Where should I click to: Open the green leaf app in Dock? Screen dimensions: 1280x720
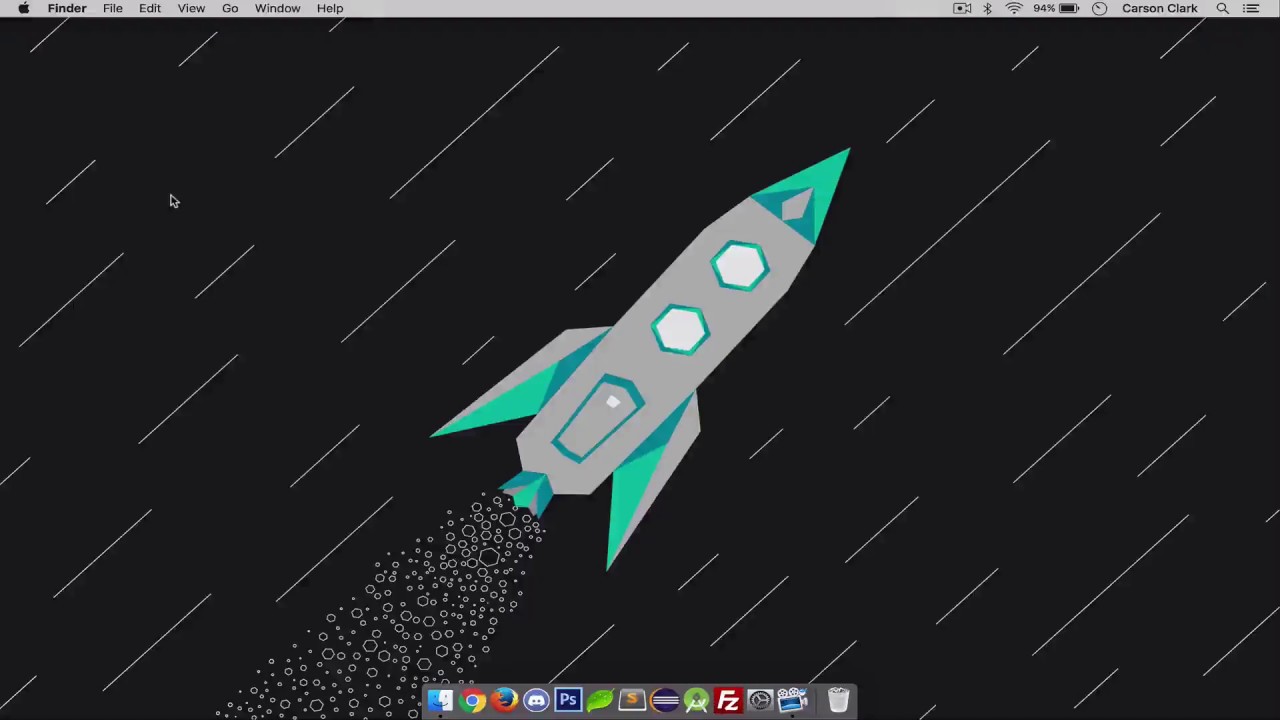click(600, 700)
